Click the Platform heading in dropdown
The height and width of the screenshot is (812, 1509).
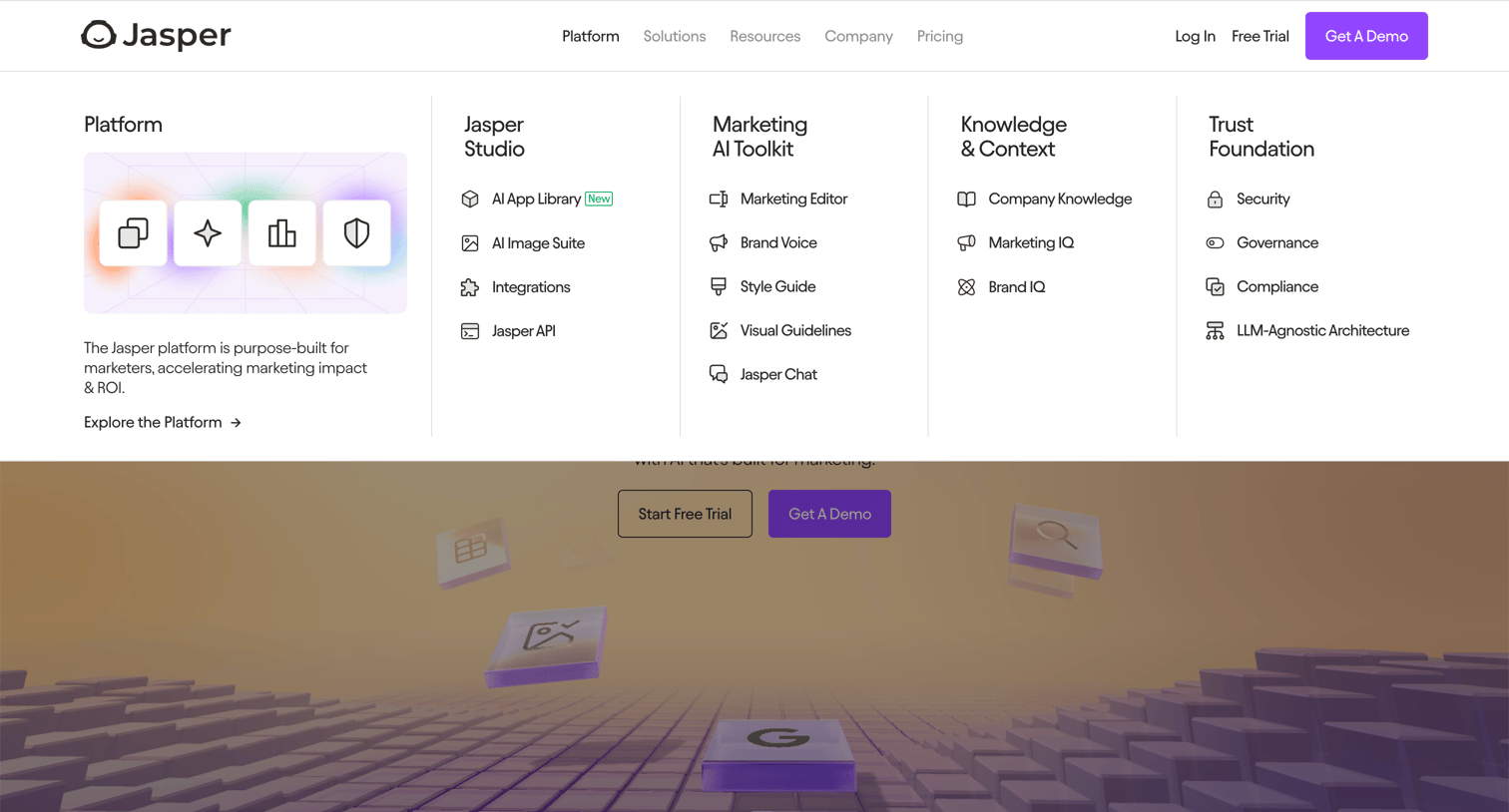(123, 125)
